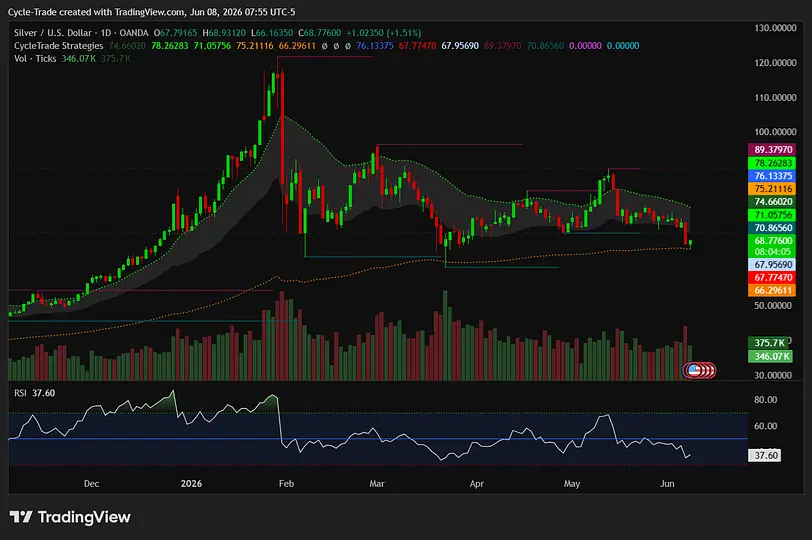Viewport: 812px width, 540px height.
Task: Select cyan legend value 0.00000
Action: coord(623,46)
